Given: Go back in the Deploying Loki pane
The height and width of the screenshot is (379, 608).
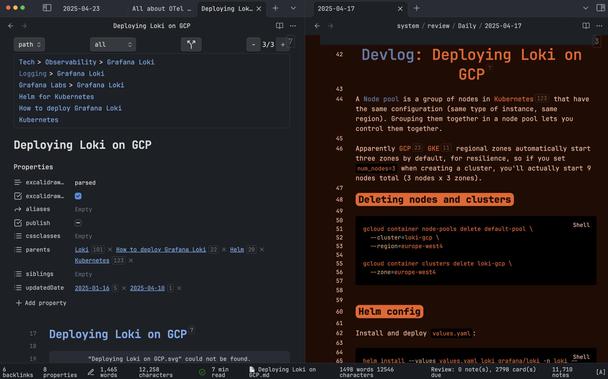Looking at the screenshot, I should click(10, 26).
